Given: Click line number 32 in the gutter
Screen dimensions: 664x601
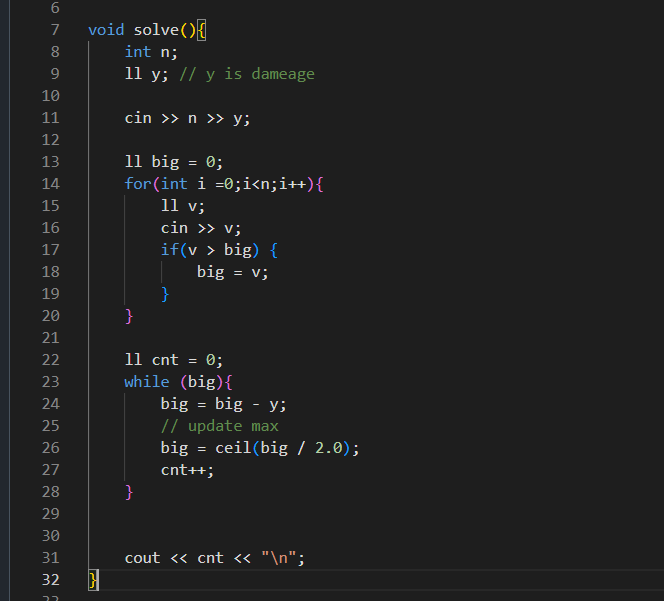Looking at the screenshot, I should coord(50,579).
